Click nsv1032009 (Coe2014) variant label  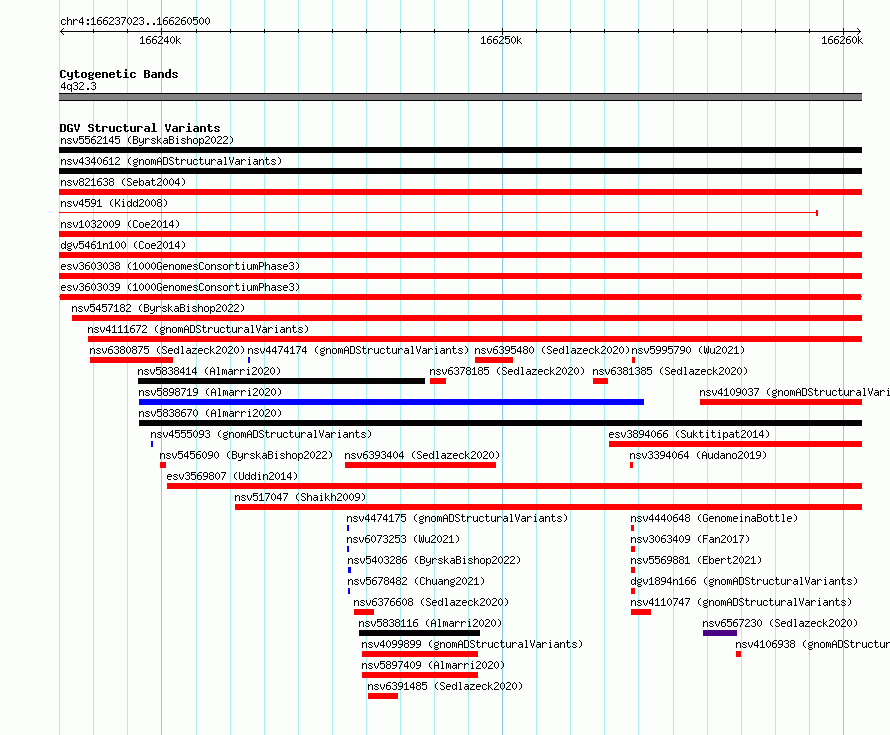[x=120, y=224]
